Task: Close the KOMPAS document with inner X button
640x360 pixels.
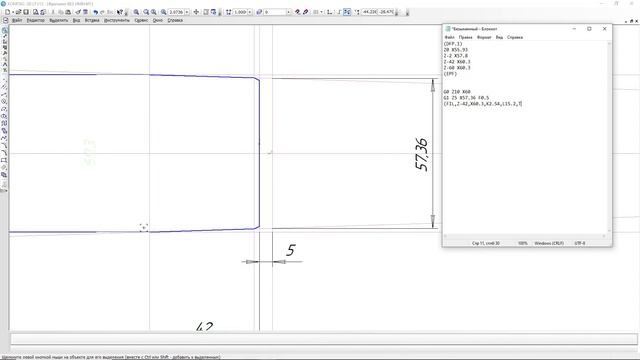Action: 636,21
